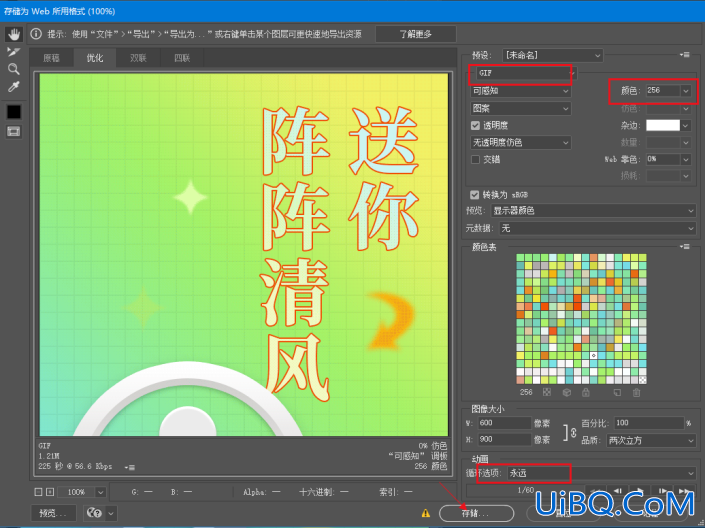This screenshot has width=705, height=528.
Task: Jump to last animation frame
Action: 685,491
